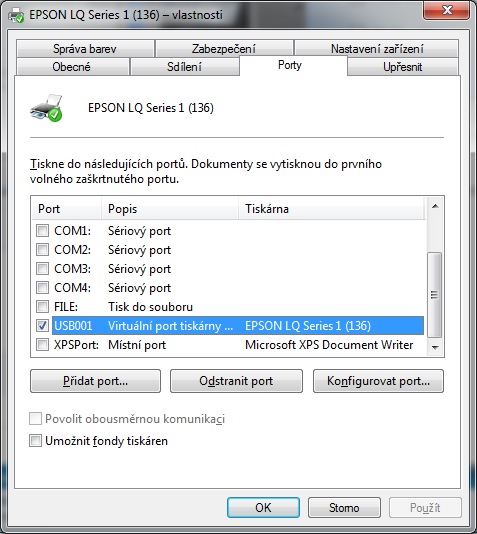This screenshot has height=534, width=477.
Task: Check the COM2: port checkbox
Action: [42, 250]
